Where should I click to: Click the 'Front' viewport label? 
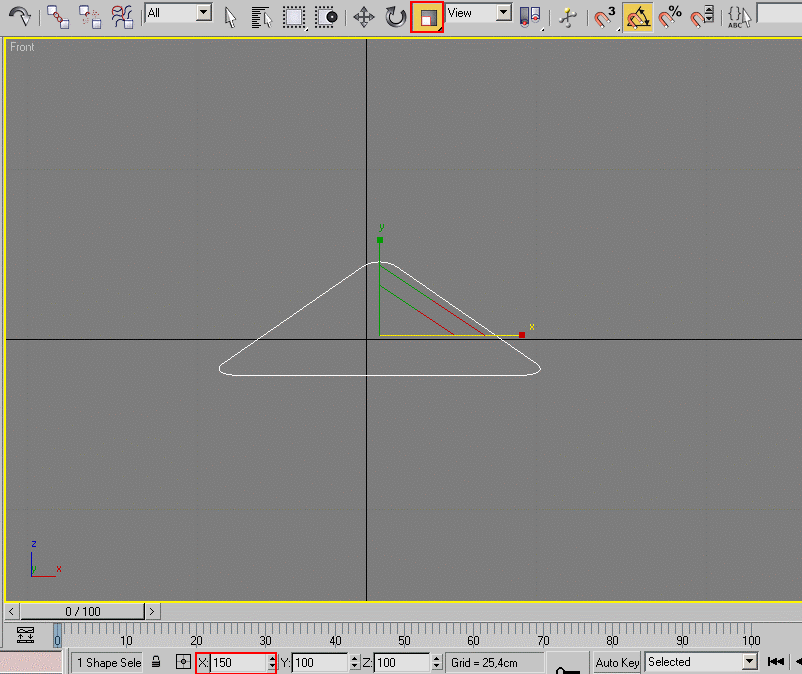click(x=22, y=47)
